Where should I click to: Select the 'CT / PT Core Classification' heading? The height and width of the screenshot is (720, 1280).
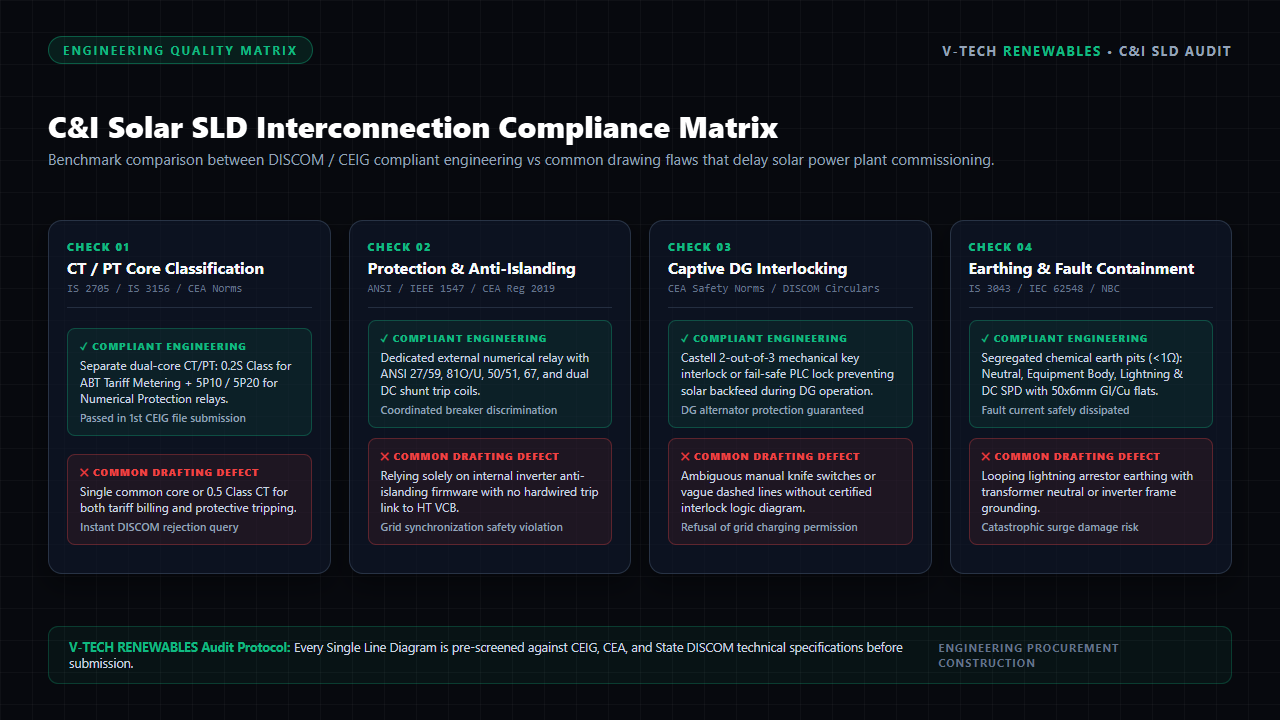[166, 268]
